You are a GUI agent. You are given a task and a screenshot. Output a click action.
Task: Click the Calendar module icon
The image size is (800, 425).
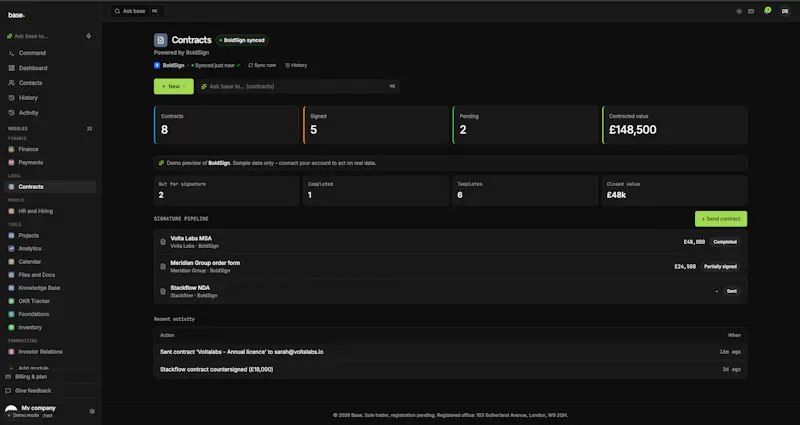tap(11, 262)
